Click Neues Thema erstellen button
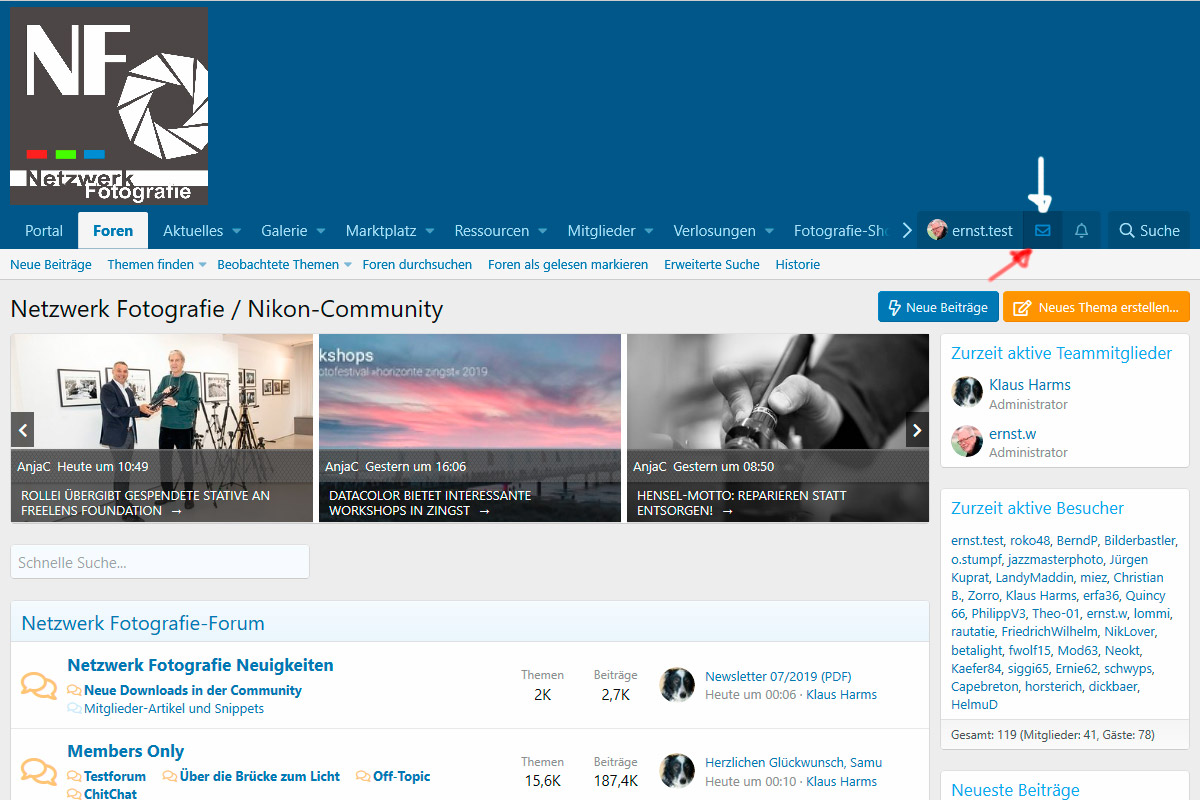The height and width of the screenshot is (800, 1200). 1097,307
